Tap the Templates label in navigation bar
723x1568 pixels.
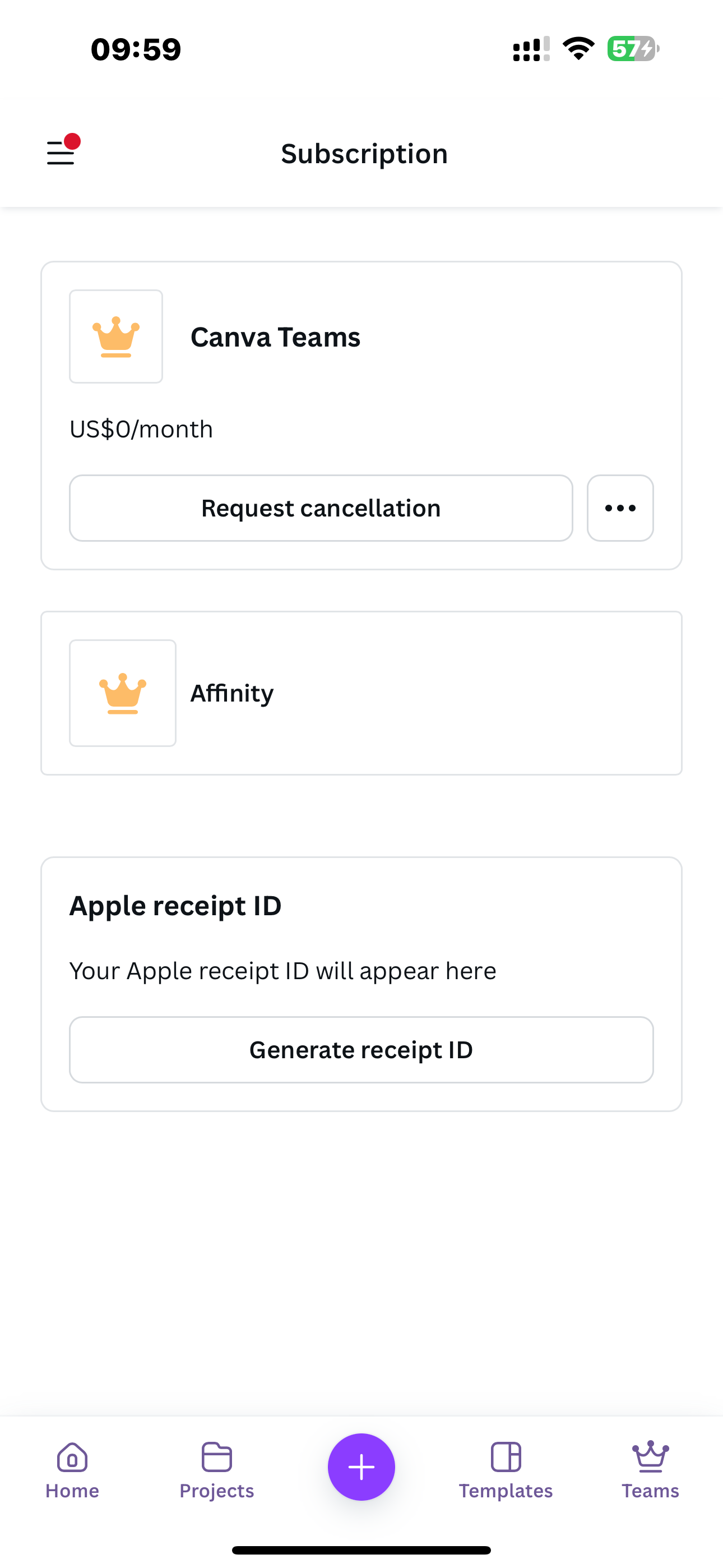click(506, 1491)
